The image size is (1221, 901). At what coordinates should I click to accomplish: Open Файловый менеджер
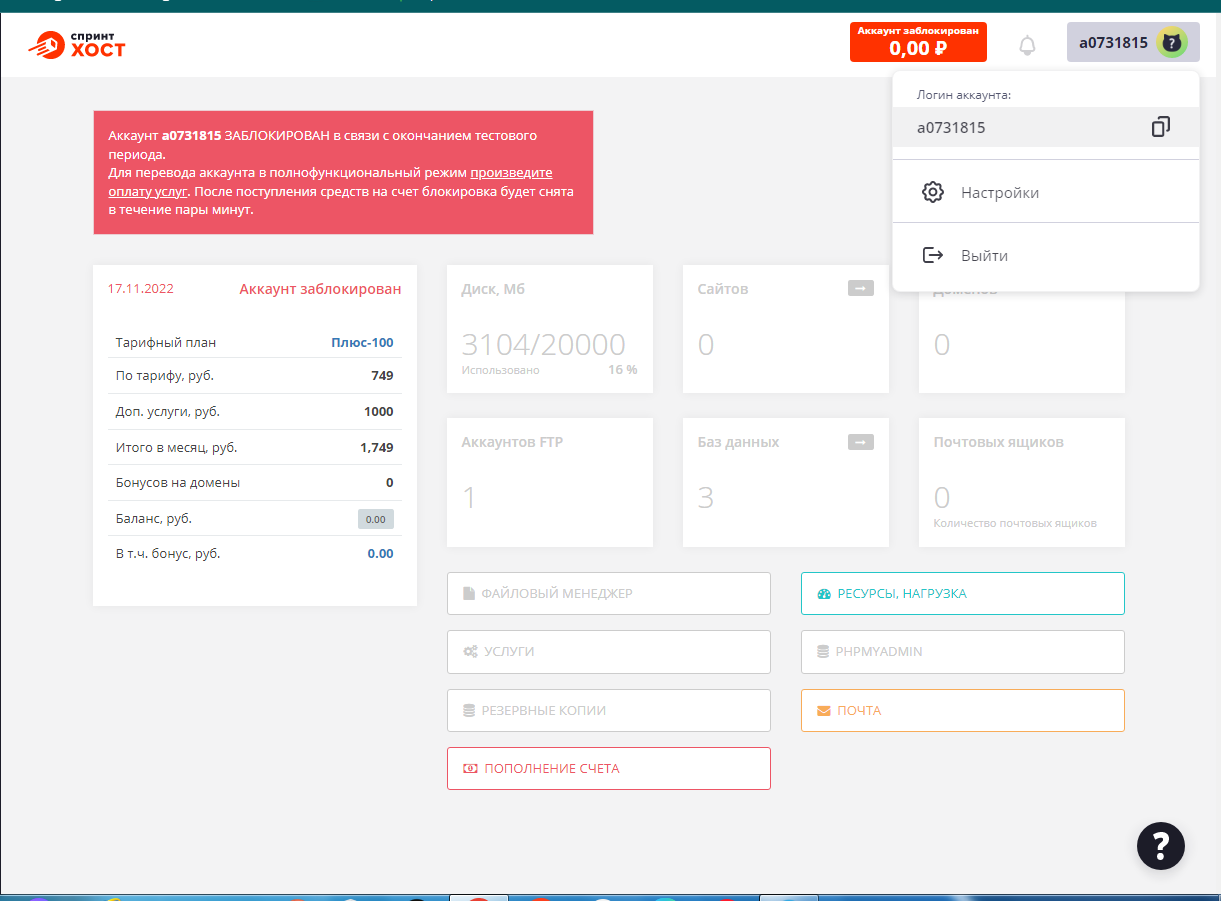pos(608,593)
